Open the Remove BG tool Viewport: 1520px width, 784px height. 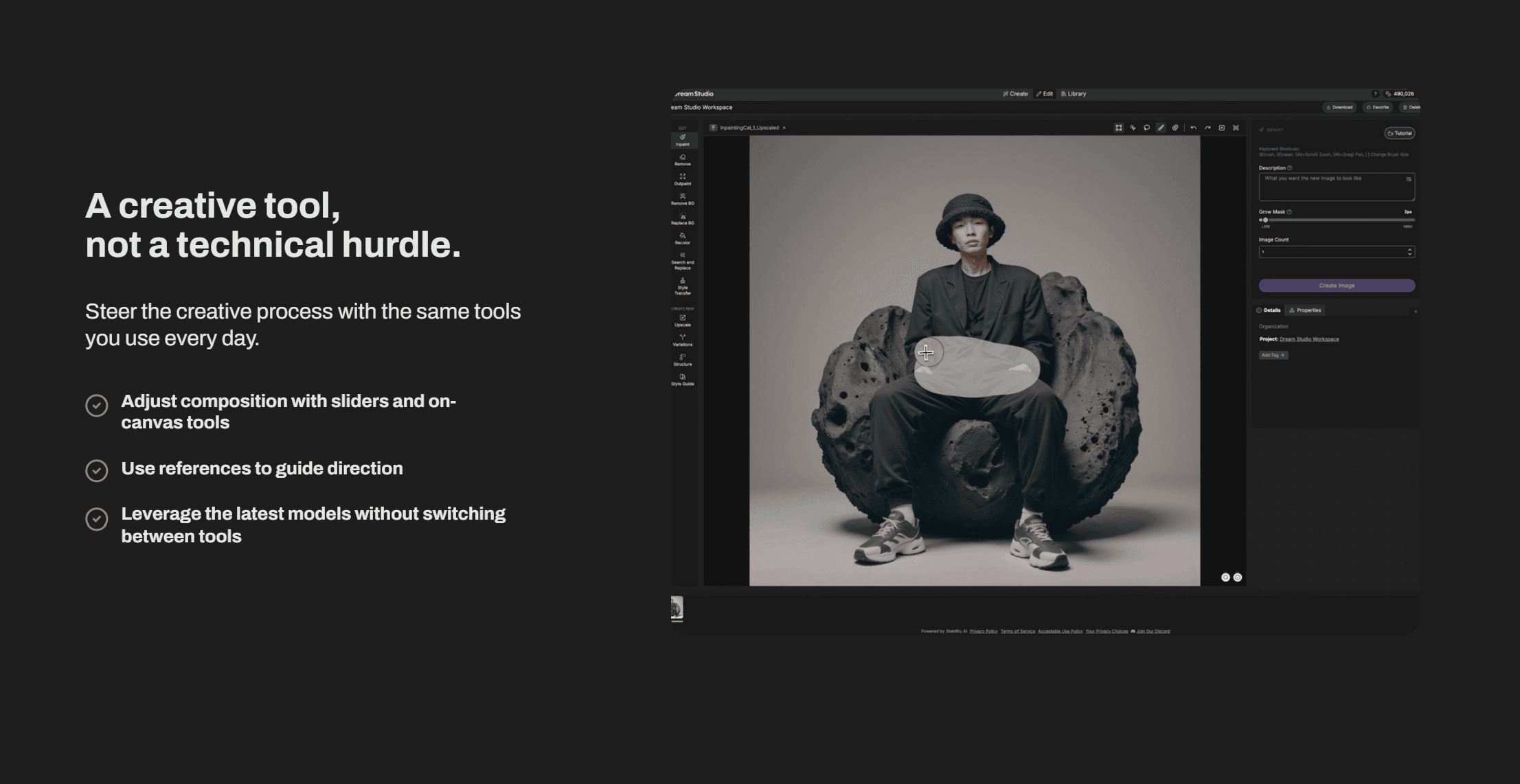point(682,199)
